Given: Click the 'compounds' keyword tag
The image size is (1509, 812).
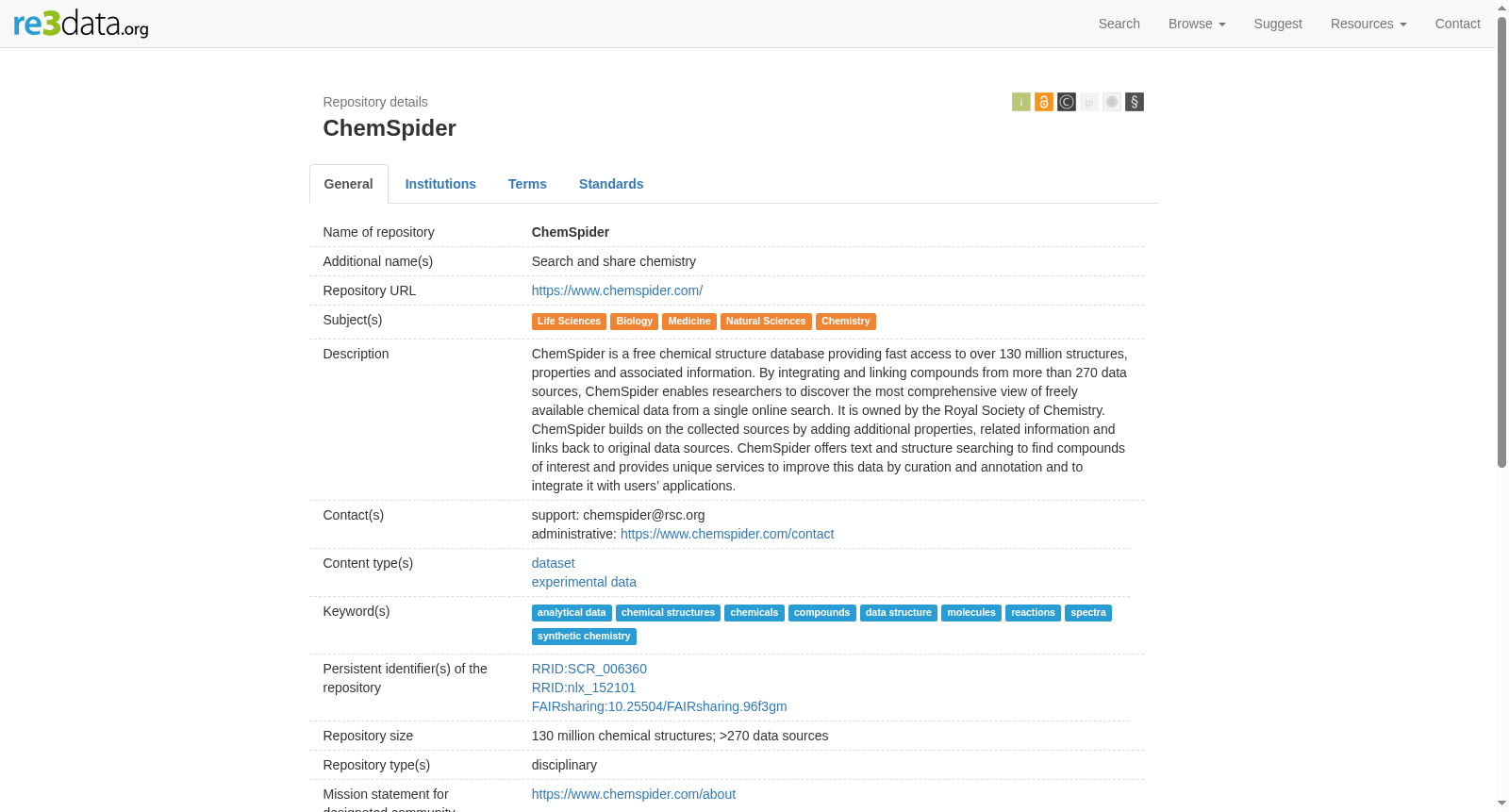Looking at the screenshot, I should point(822,613).
